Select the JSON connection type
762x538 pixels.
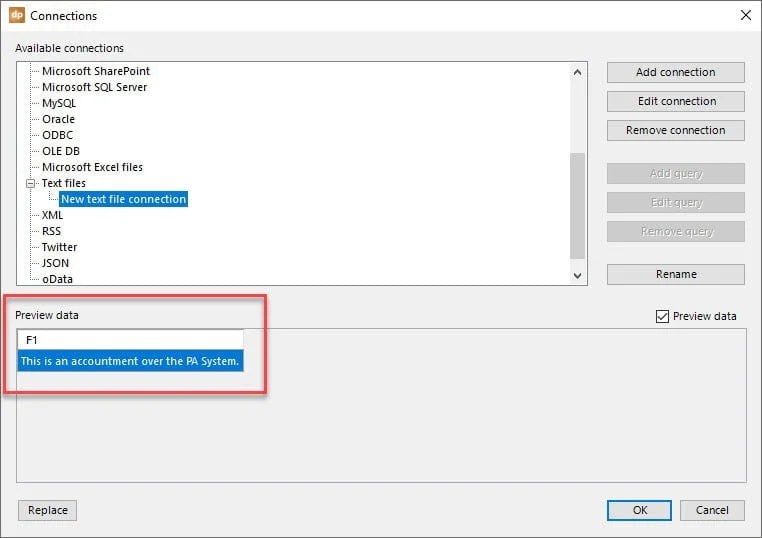[x=55, y=263]
